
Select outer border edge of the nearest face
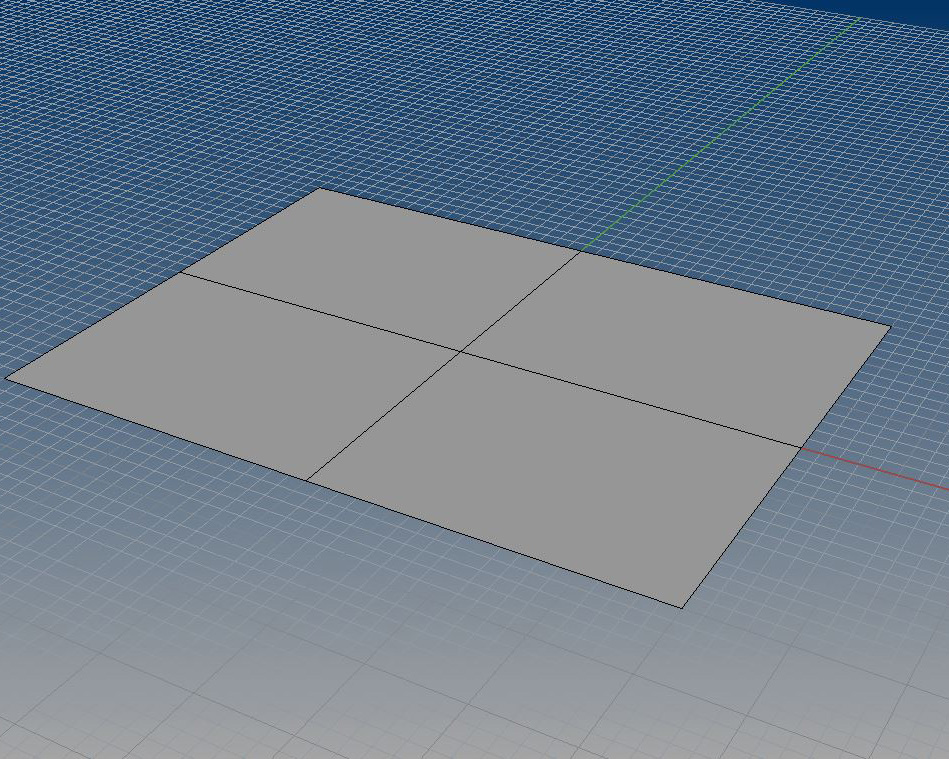coord(495,543)
